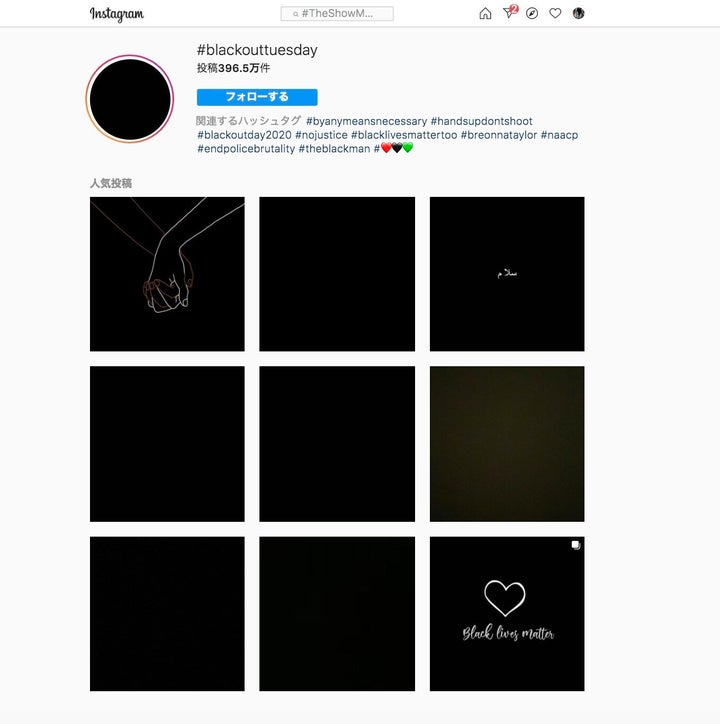This screenshot has height=724, width=720.
Task: Click the hashtag's black circular story avatar
Action: (x=130, y=99)
